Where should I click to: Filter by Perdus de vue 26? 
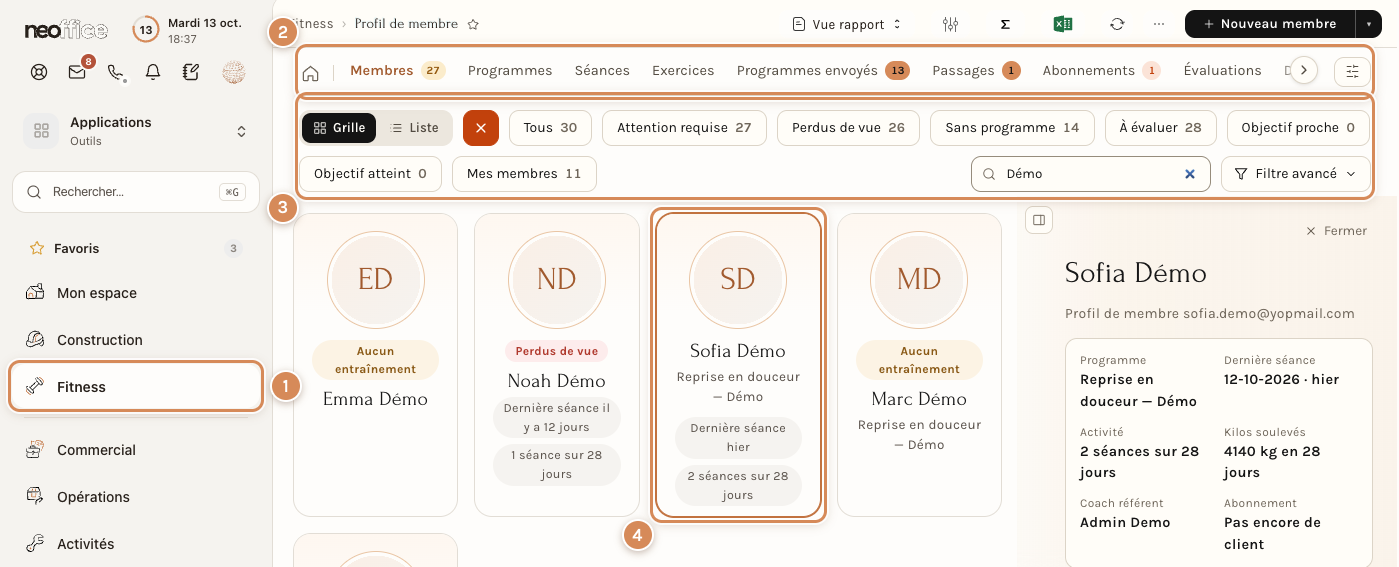tap(848, 128)
